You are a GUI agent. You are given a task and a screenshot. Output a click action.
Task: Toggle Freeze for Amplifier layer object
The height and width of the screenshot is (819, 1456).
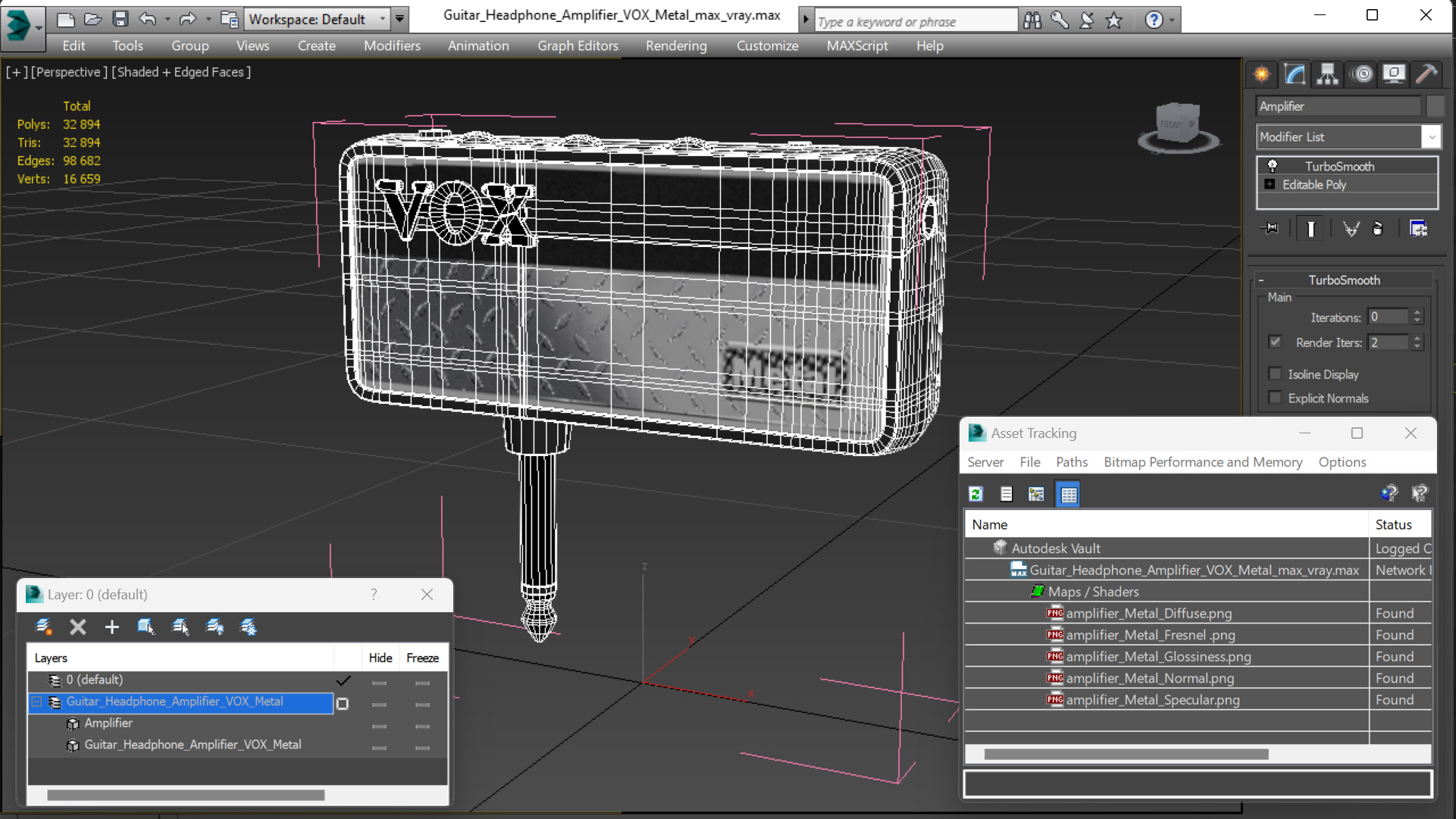coord(422,726)
